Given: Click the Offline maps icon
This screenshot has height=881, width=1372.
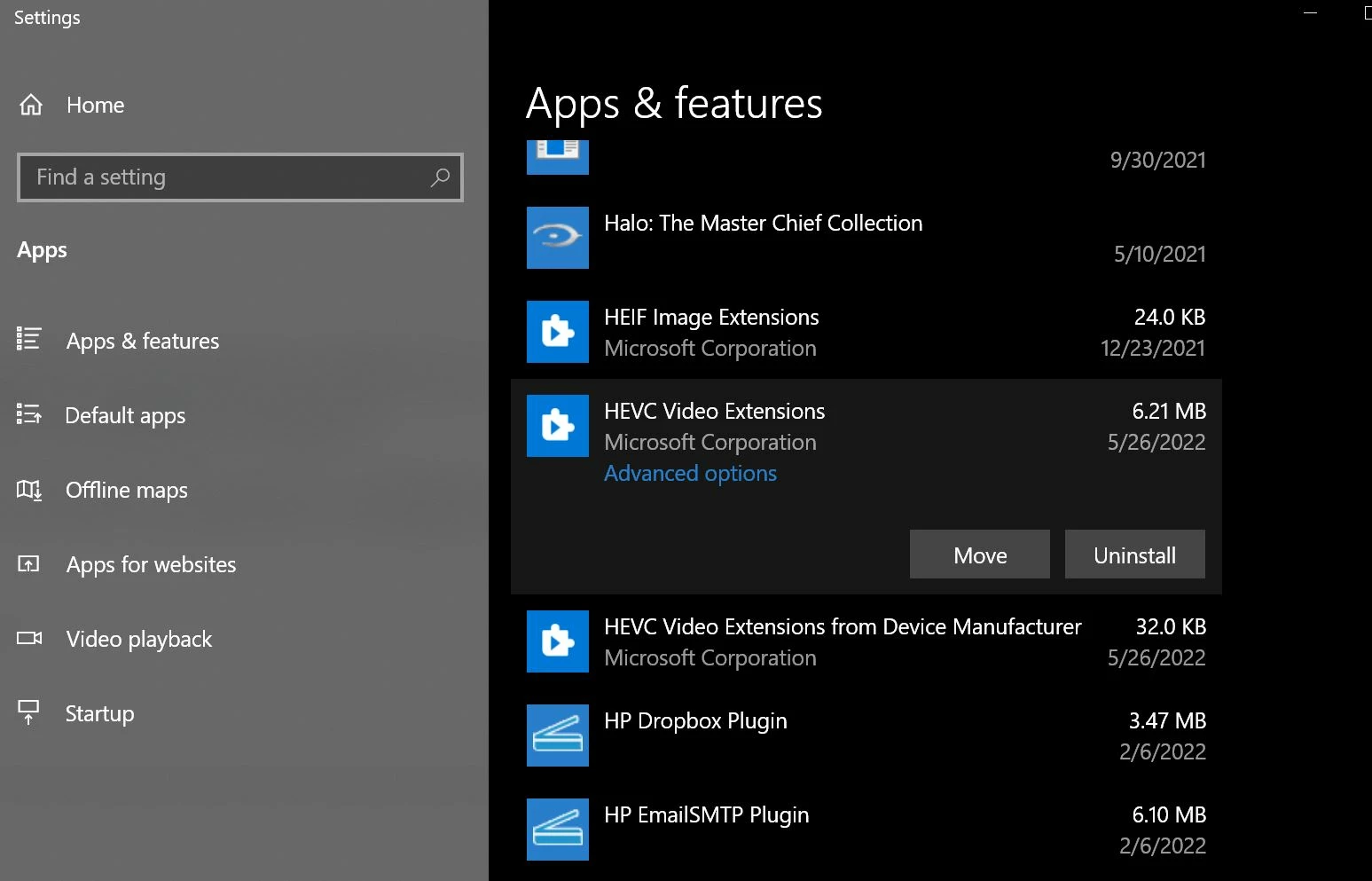Looking at the screenshot, I should [x=29, y=489].
